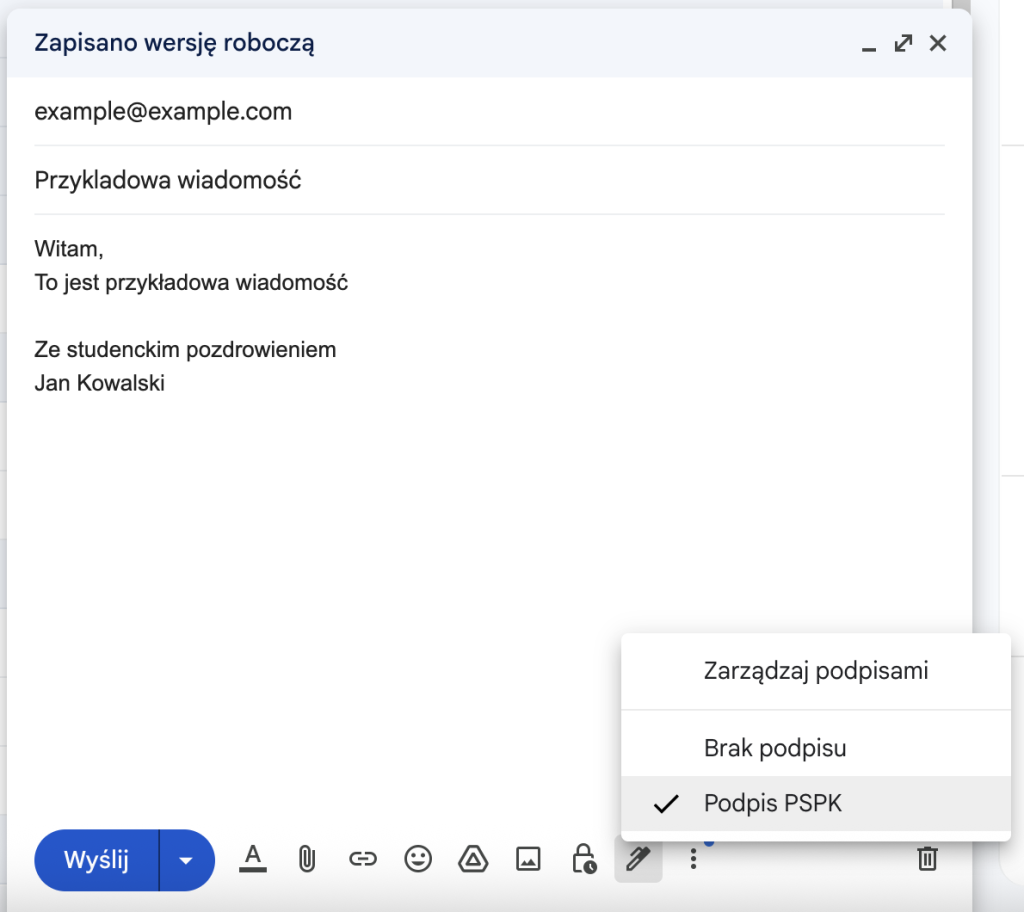Select Podpis PSPK signature
The image size is (1024, 912).
coord(816,804)
